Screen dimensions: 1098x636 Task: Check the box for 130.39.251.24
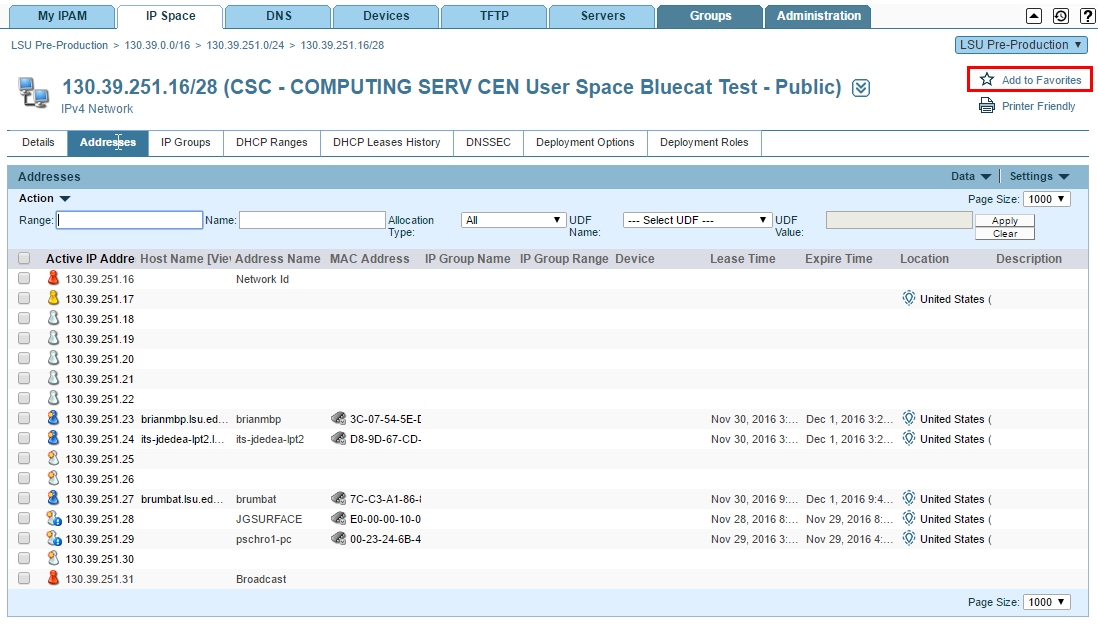[24, 438]
